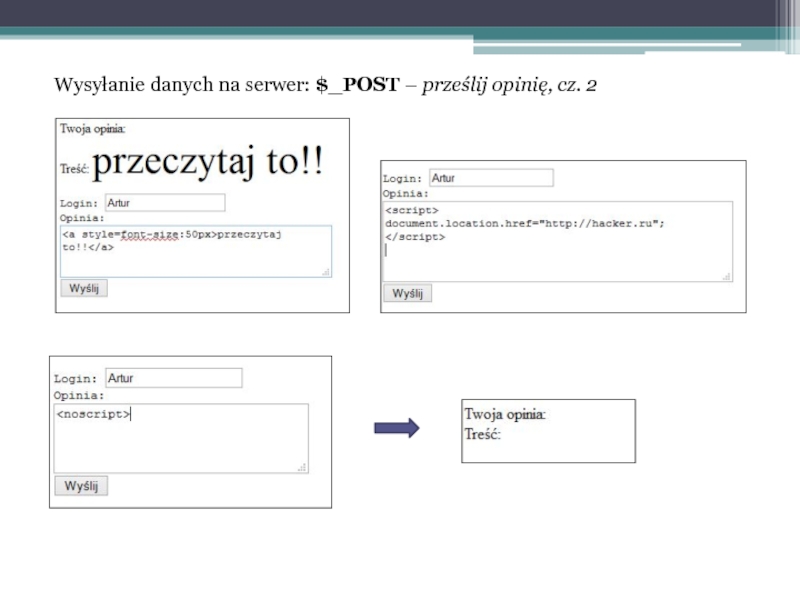800x600 pixels.
Task: Click the 'Opinia:' label in the script form
Action: click(x=406, y=194)
